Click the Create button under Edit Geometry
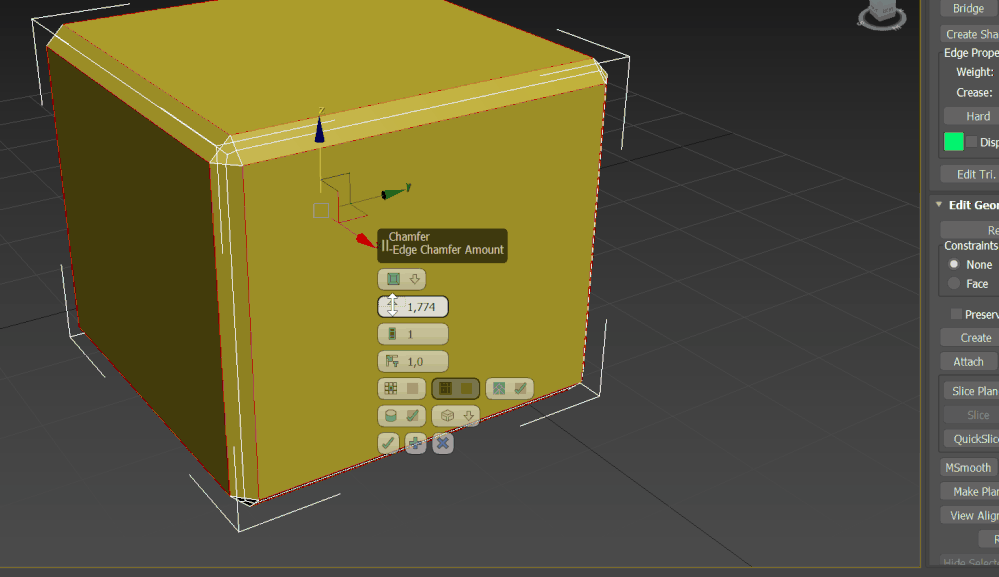 [x=970, y=338]
